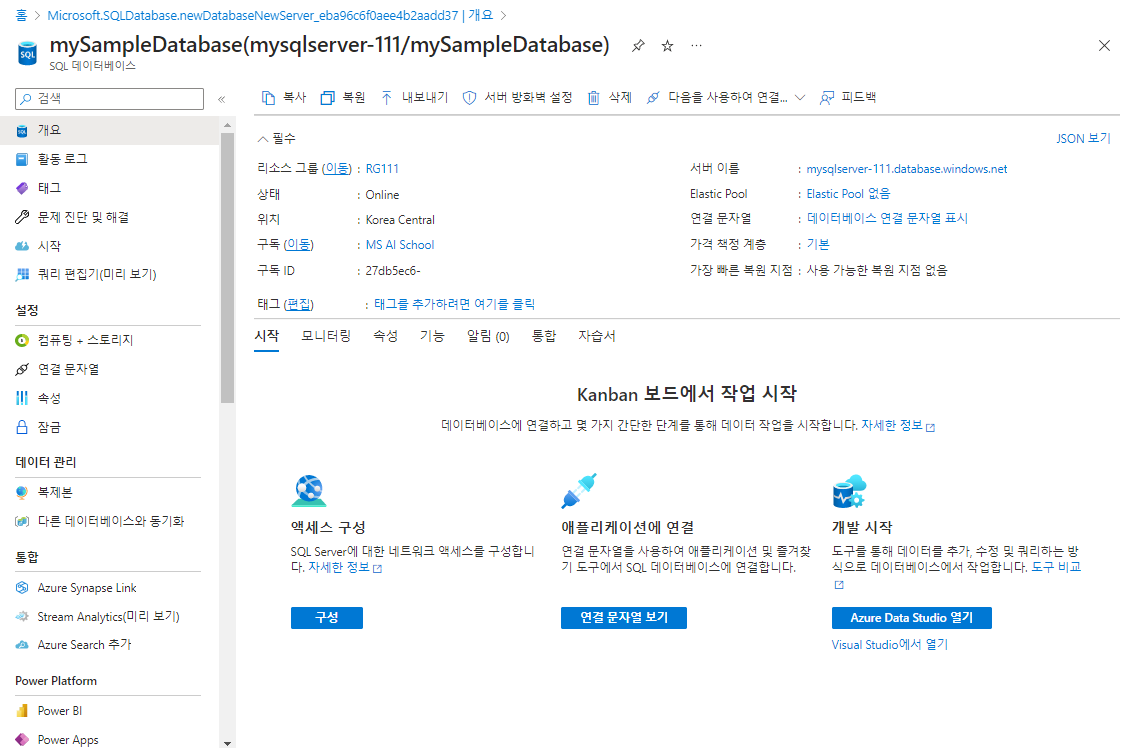
Task: Open Power BI sidebar icon
Action: pyautogui.click(x=22, y=711)
